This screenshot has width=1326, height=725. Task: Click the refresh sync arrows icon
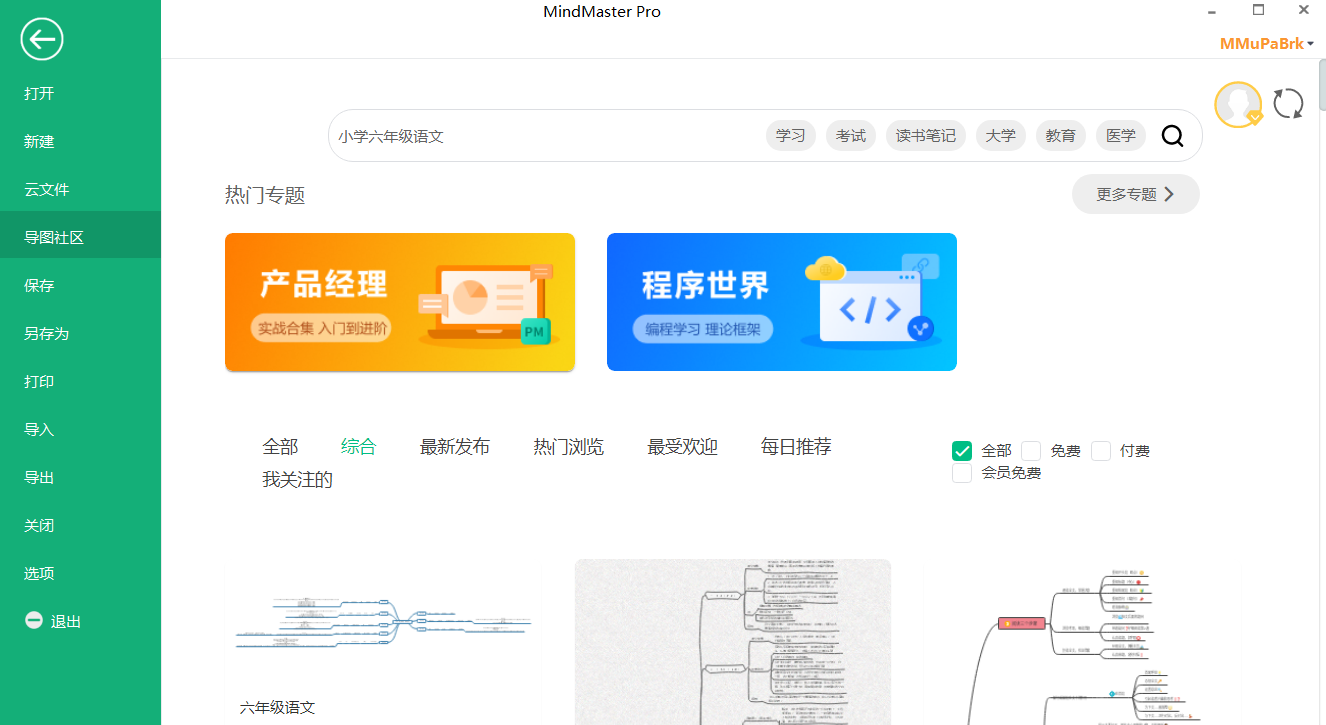[1288, 104]
